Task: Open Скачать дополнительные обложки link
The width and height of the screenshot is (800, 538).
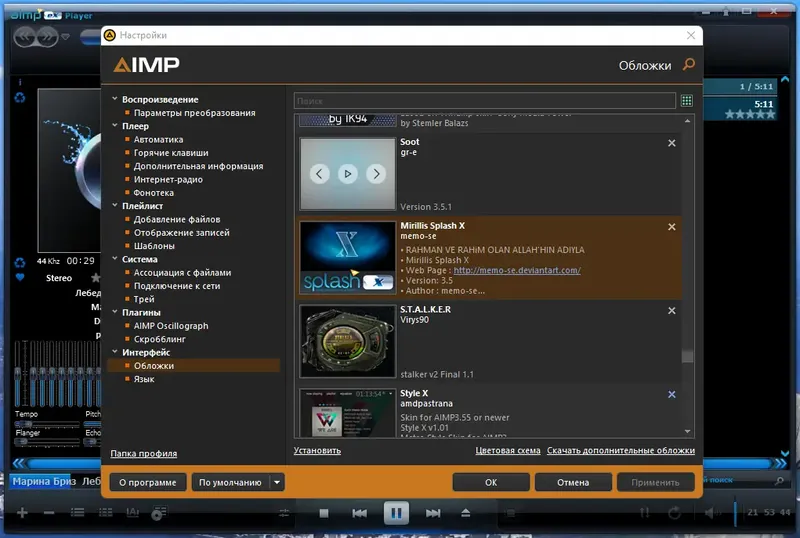Action: click(621, 450)
